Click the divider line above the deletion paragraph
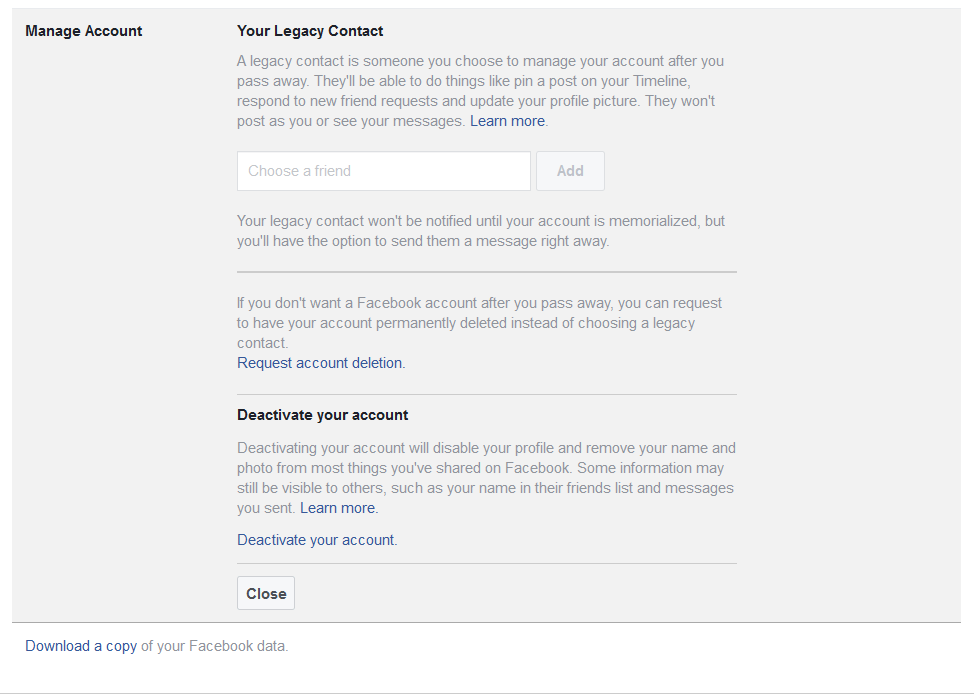This screenshot has width=974, height=700. tap(487, 271)
